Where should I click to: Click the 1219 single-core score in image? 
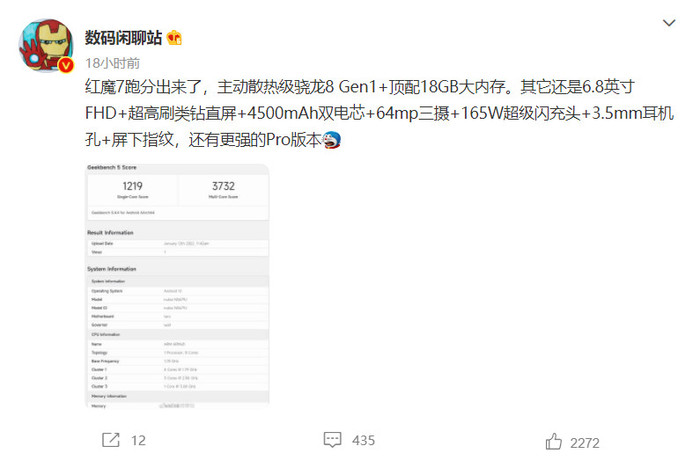point(133,186)
